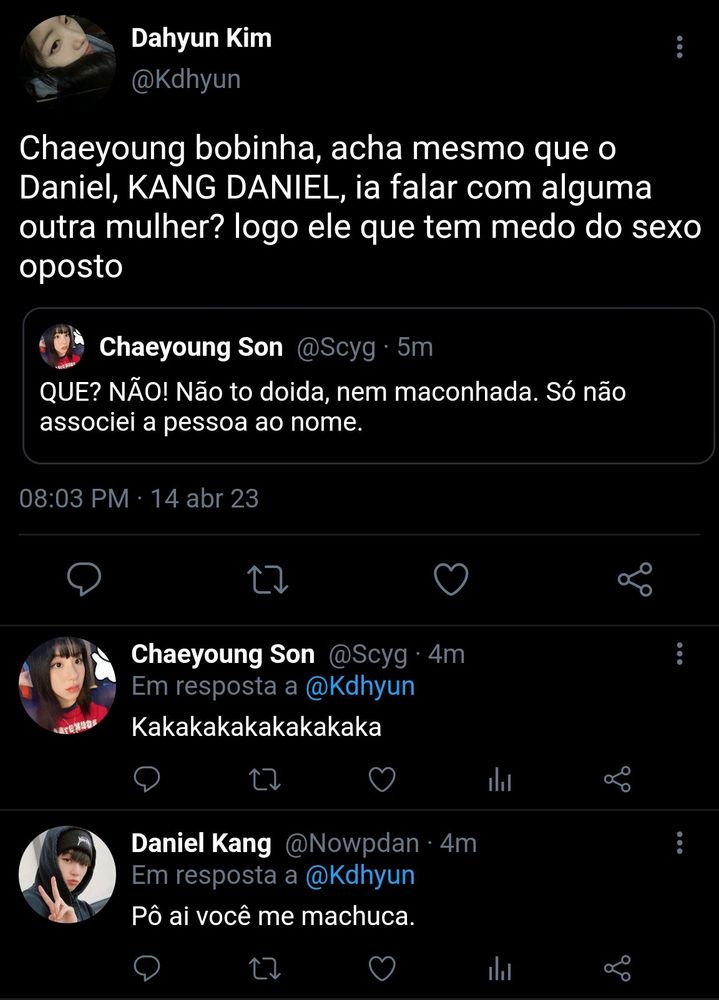Open Dahyun Kim's profile picture
The height and width of the screenshot is (1000, 719).
click(x=67, y=60)
